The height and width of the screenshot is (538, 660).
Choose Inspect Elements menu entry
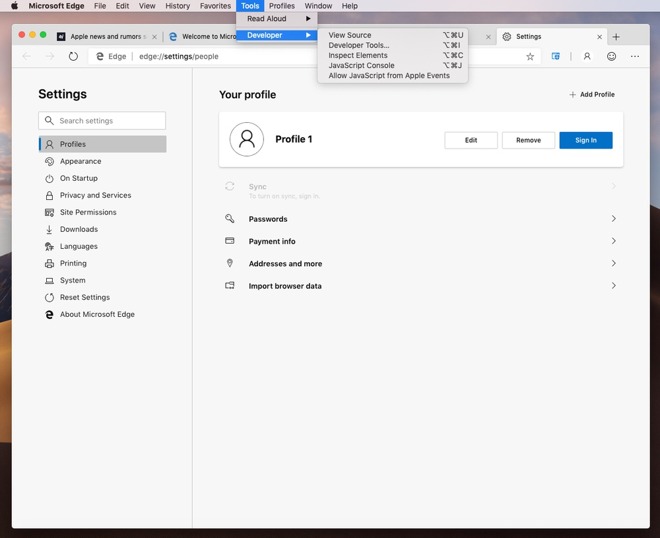(x=392, y=55)
